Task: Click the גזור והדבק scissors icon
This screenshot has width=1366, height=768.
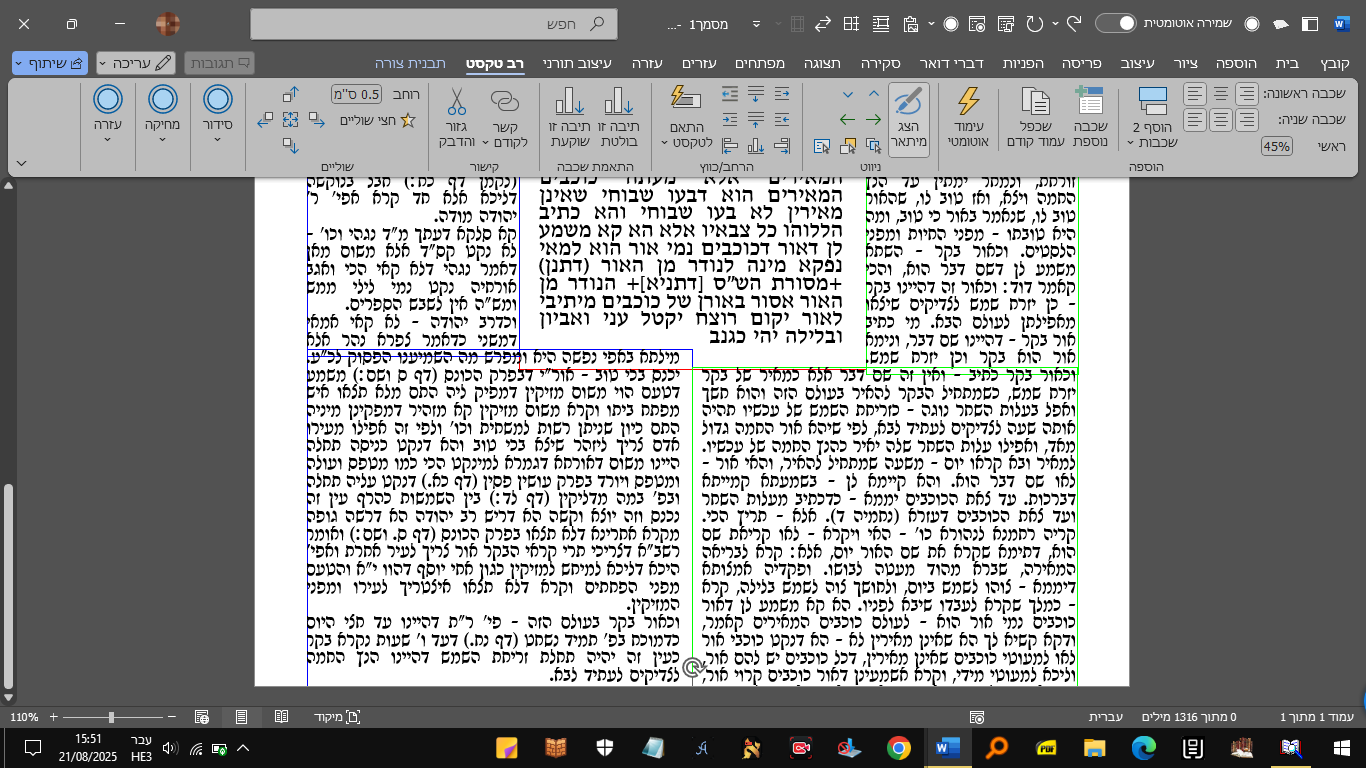Action: click(x=455, y=101)
